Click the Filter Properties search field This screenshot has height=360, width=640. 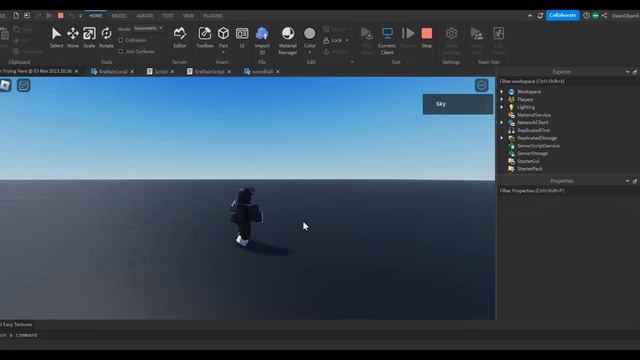click(x=568, y=191)
